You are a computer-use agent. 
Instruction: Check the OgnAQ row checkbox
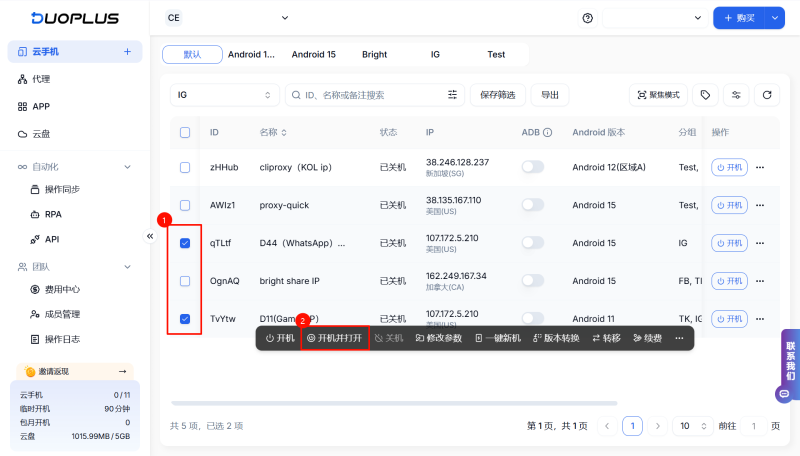(x=185, y=281)
